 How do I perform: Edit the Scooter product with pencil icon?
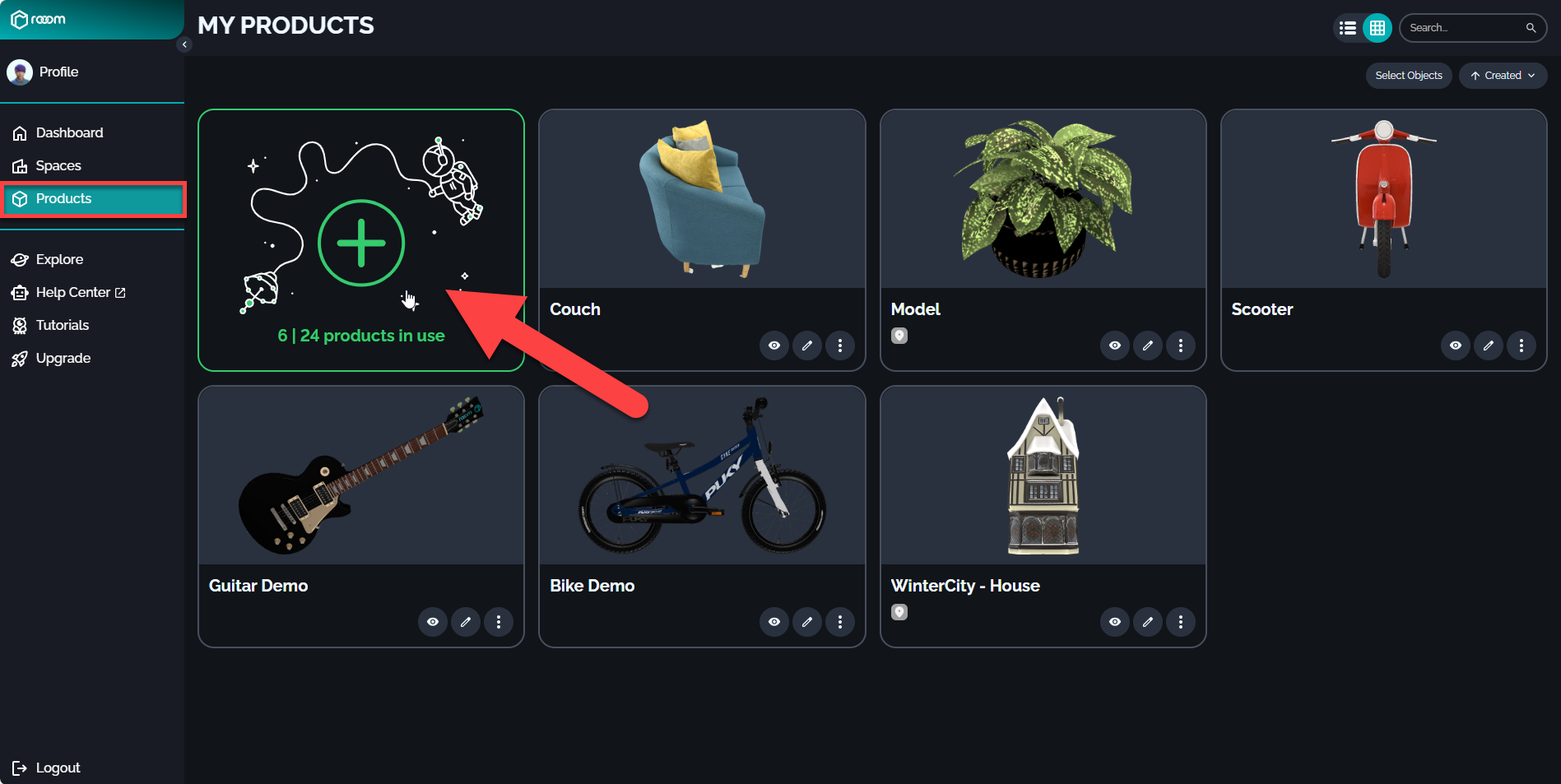(1489, 346)
